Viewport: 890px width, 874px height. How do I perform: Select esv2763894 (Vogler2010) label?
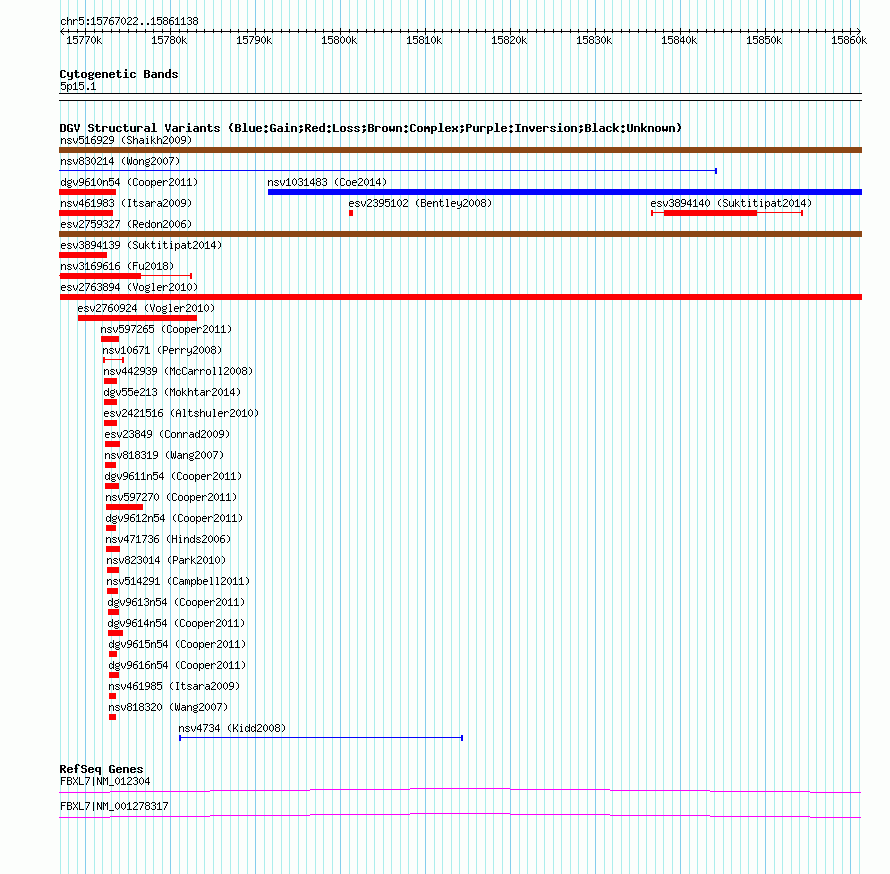[x=129, y=287]
